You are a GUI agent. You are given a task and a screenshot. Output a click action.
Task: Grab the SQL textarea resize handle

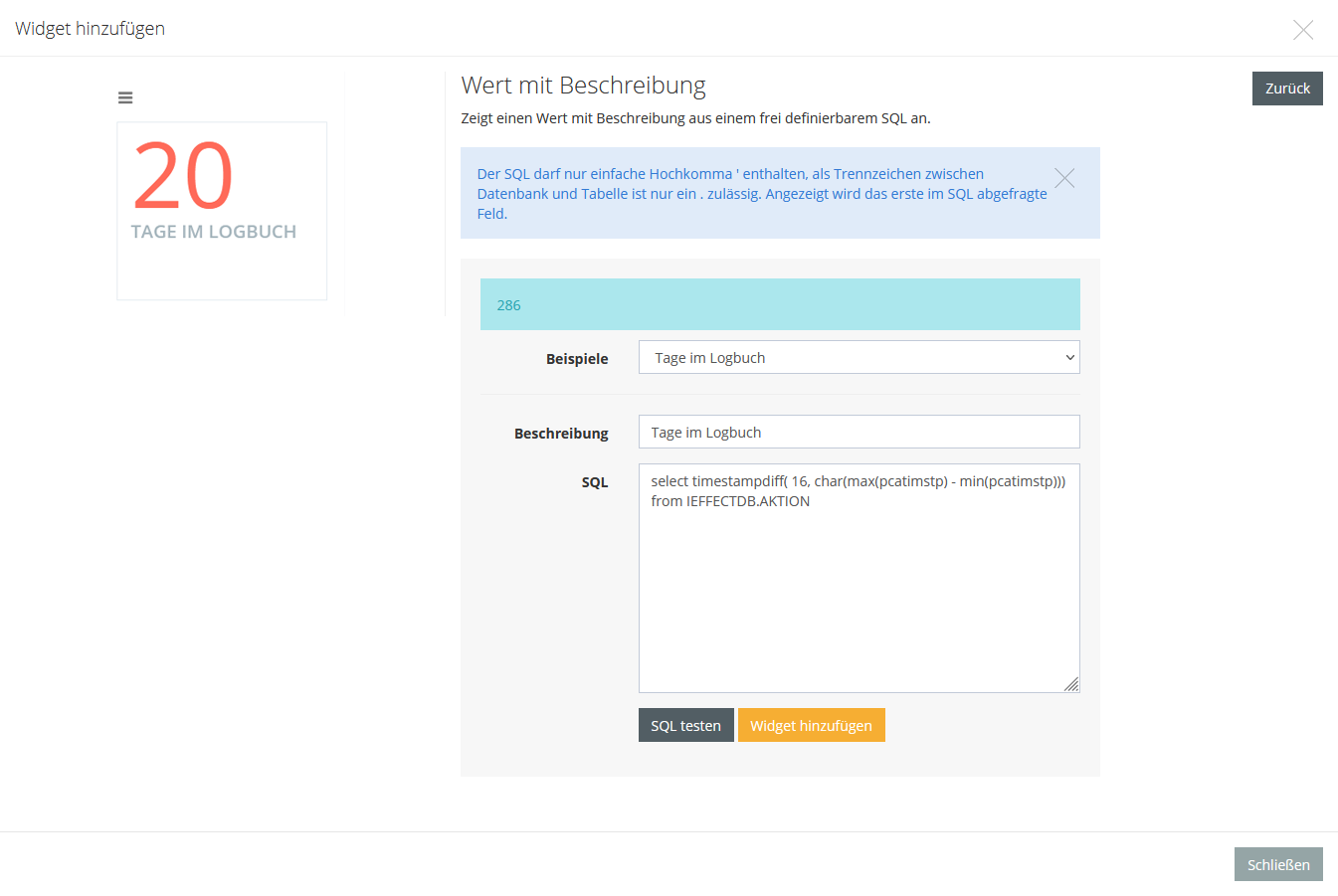tap(1071, 684)
